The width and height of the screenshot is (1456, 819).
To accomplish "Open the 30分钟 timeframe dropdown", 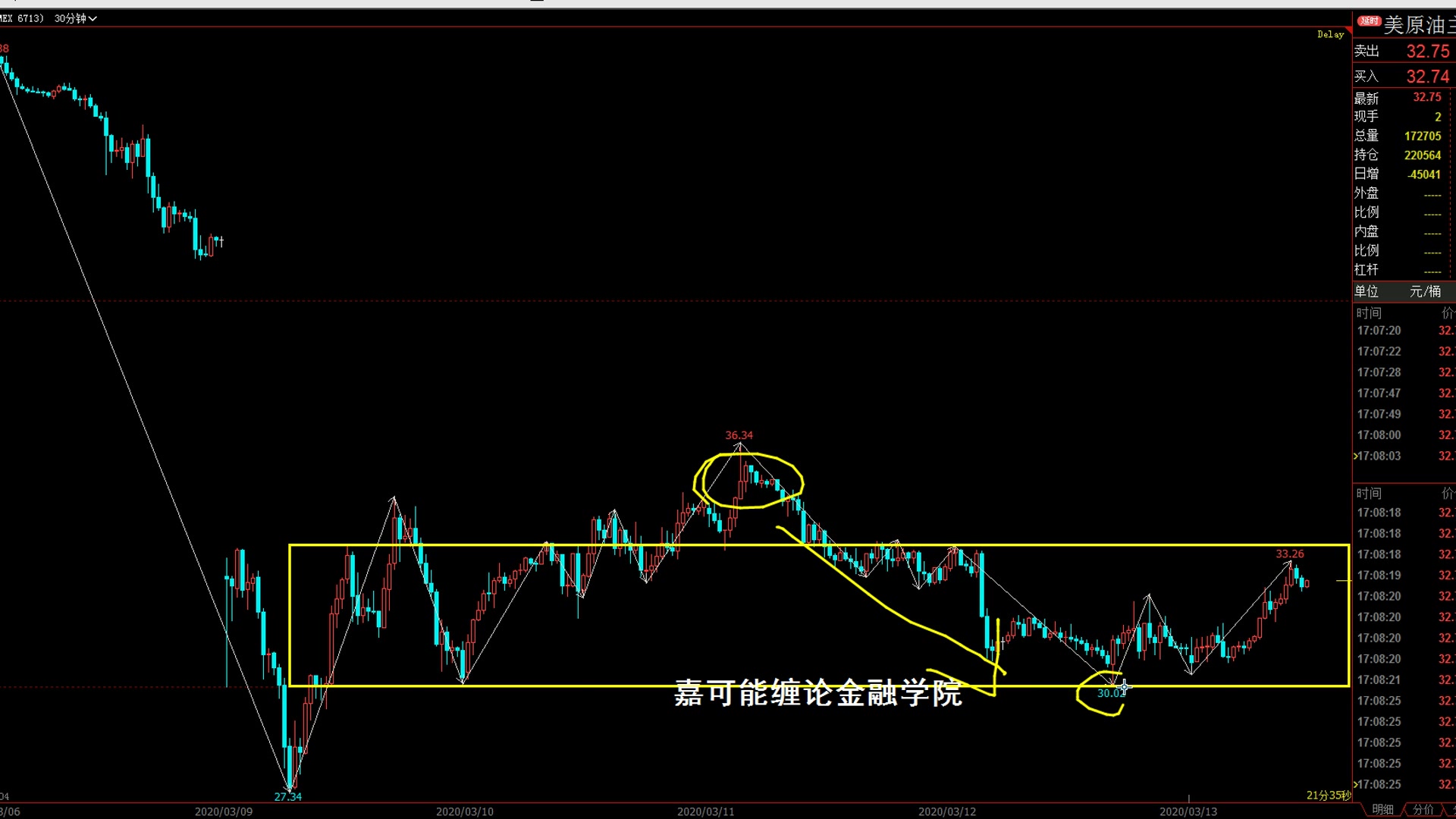I will click(x=76, y=18).
